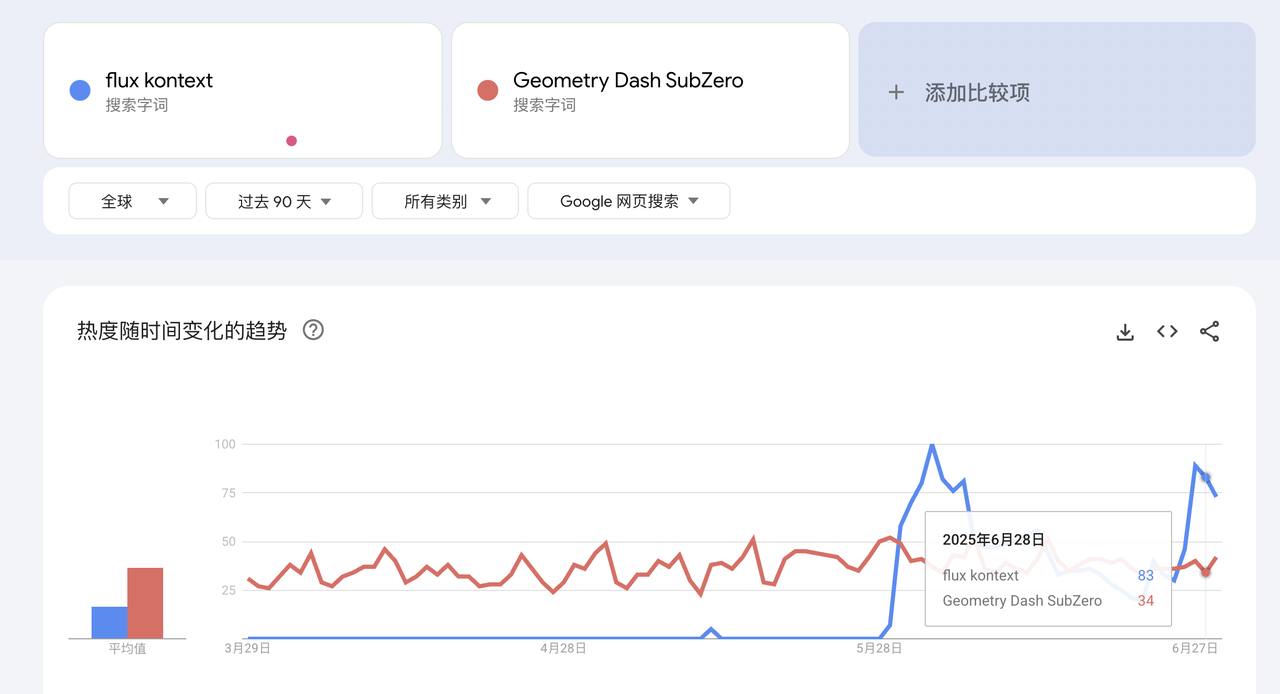
Task: Click the highlighted blue June 28 data point
Action: (1206, 477)
